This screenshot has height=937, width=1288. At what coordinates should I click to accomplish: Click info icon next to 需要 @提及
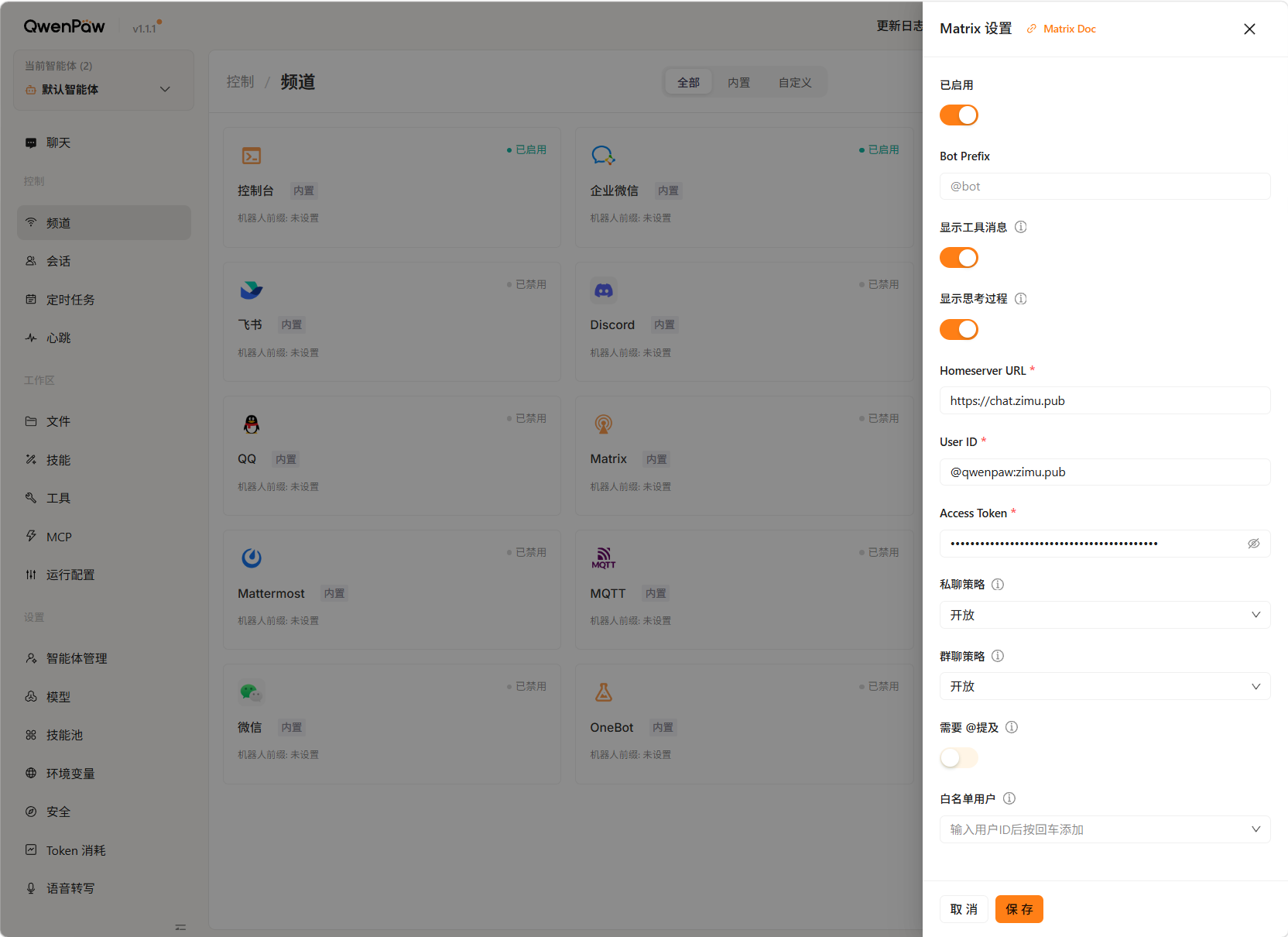click(1012, 727)
